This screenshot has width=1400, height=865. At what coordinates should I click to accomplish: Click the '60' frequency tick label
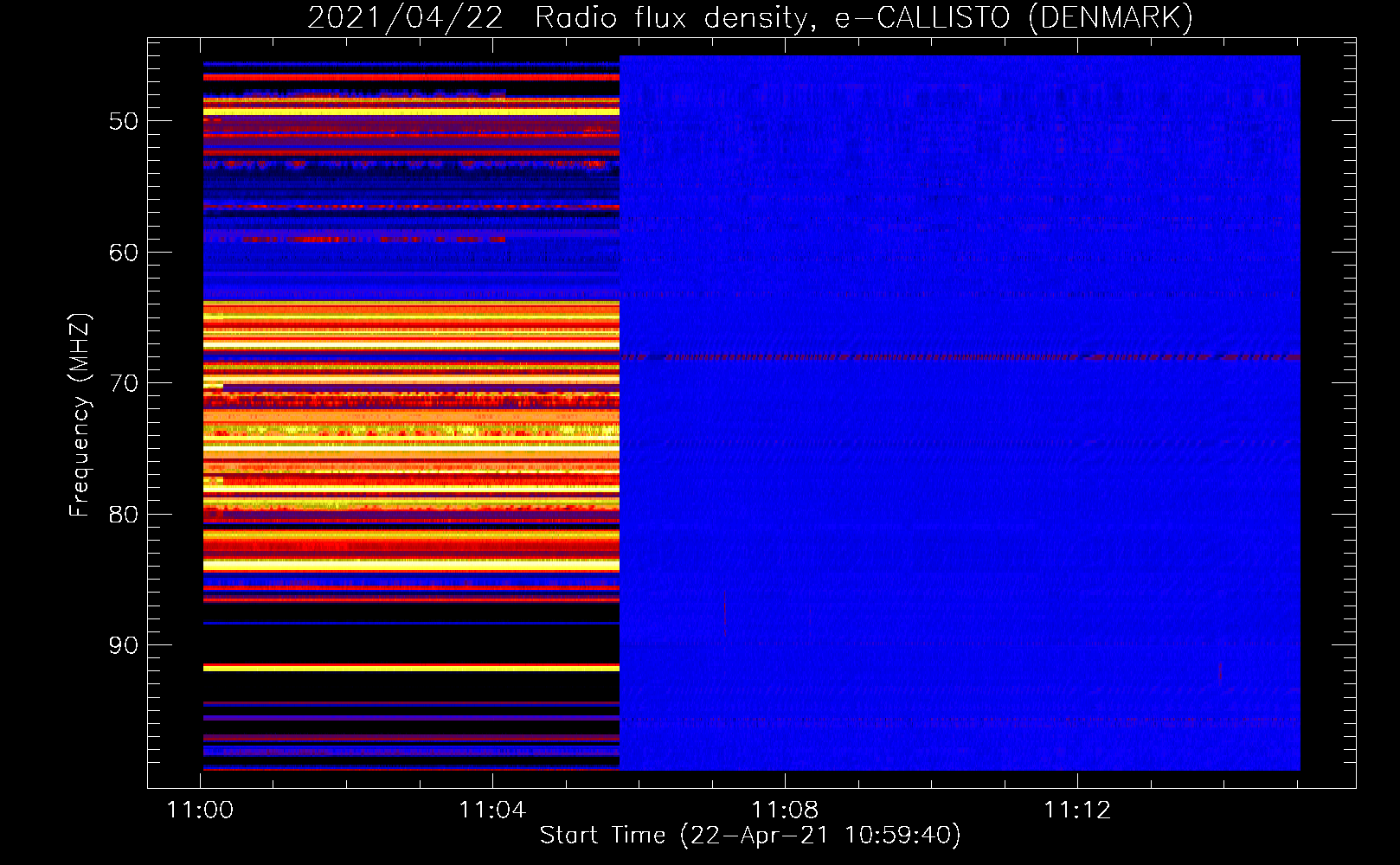tap(124, 253)
